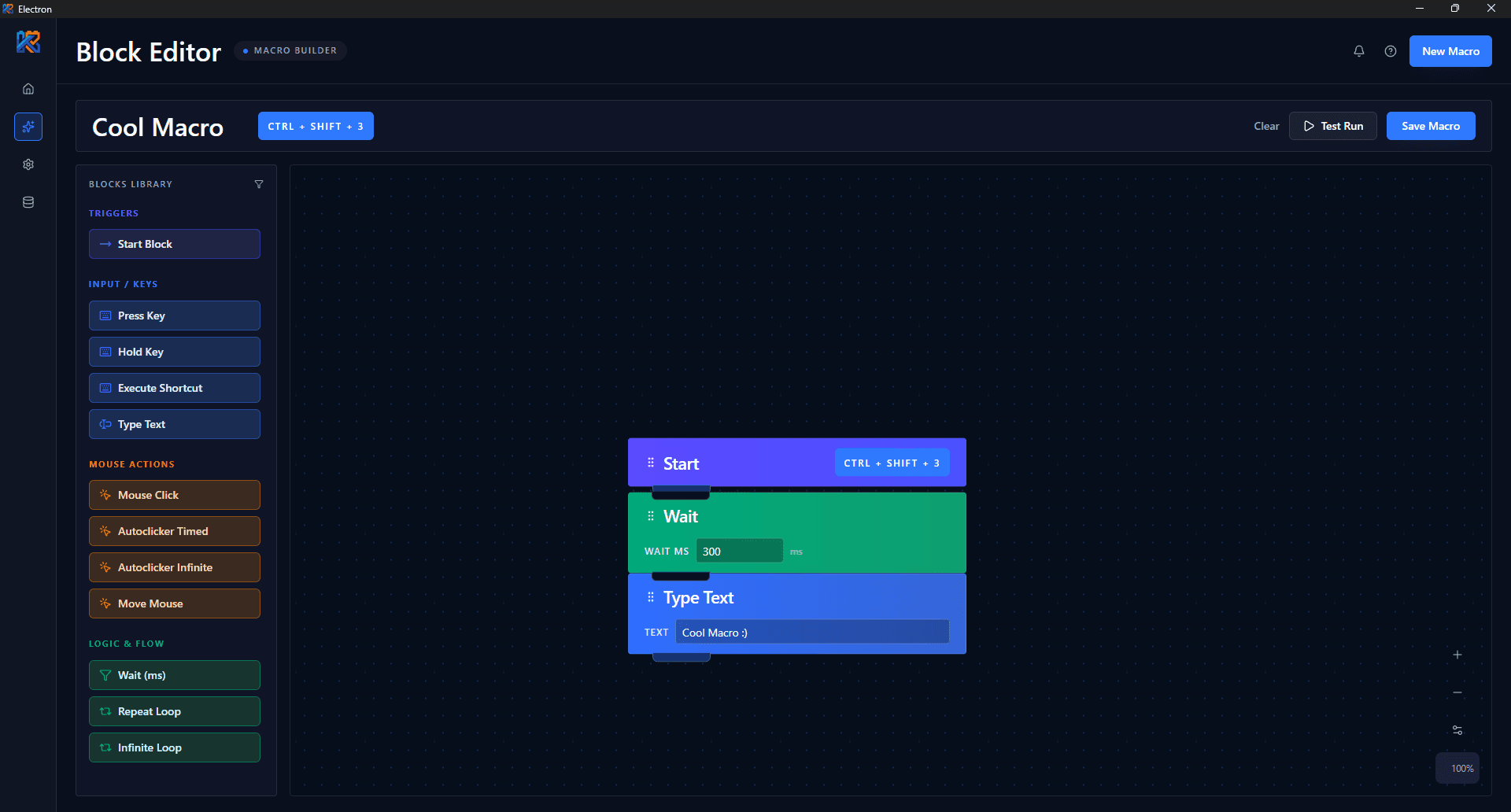Click the INPUT / KEYS section label
The image size is (1511, 812).
click(123, 284)
